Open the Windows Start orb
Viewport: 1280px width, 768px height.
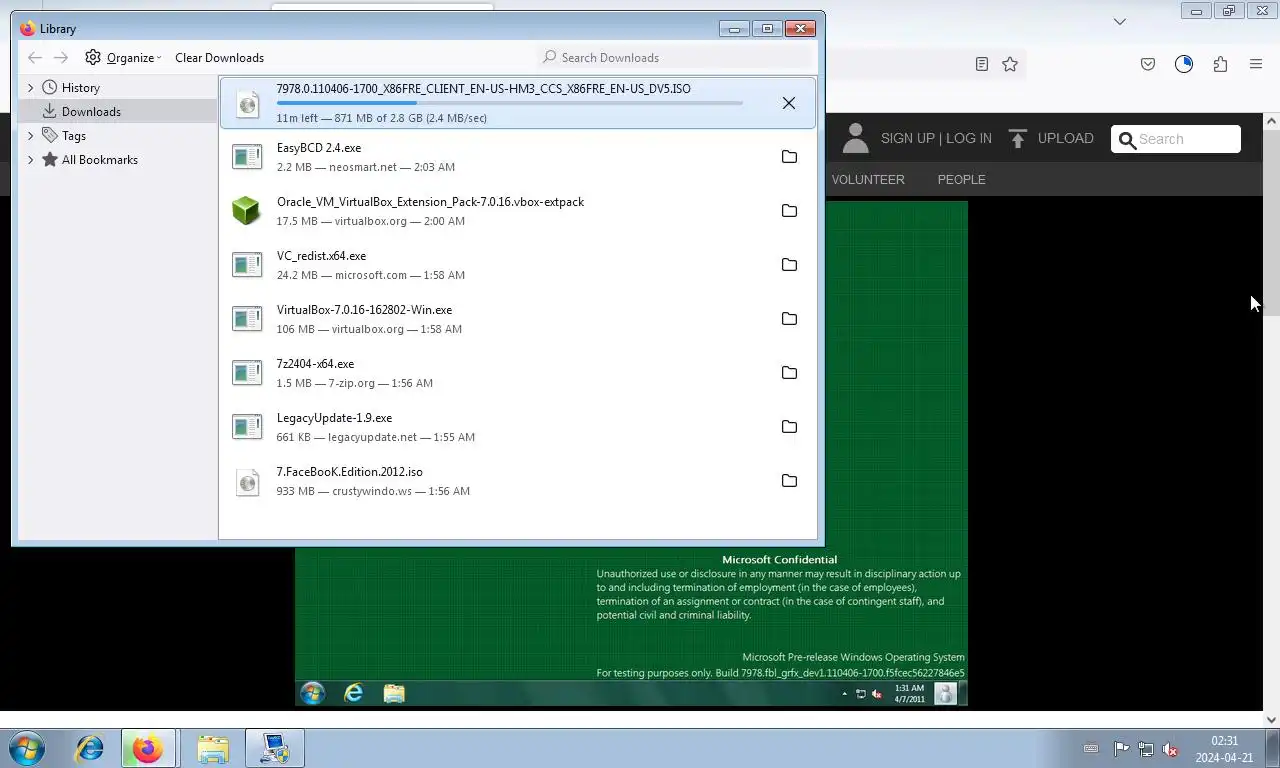27,748
